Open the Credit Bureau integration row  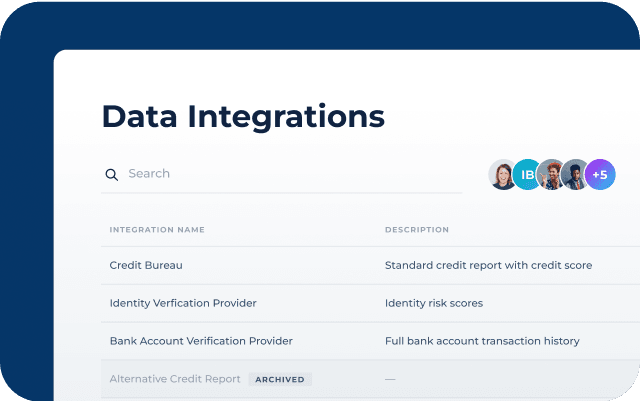click(370, 265)
